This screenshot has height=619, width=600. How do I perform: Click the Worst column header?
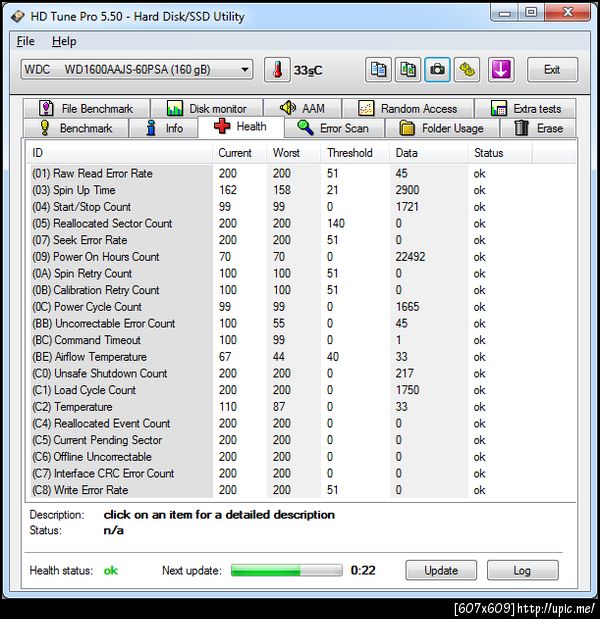293,153
